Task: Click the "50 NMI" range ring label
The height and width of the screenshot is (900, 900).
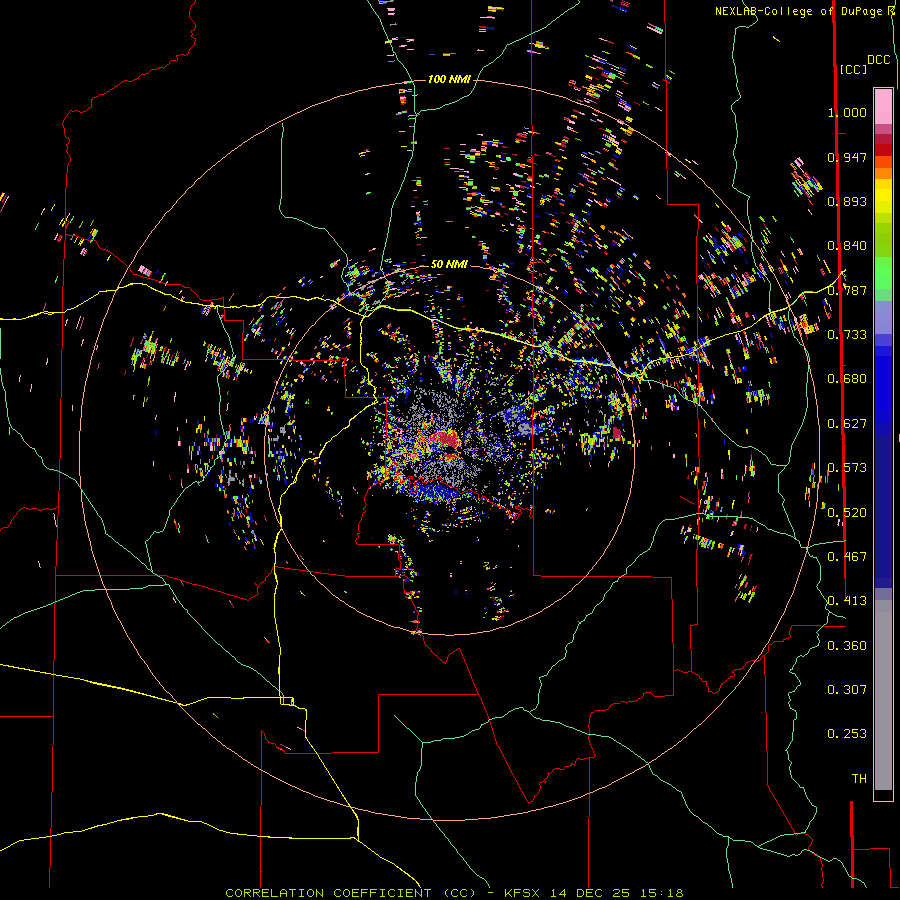Action: (449, 264)
